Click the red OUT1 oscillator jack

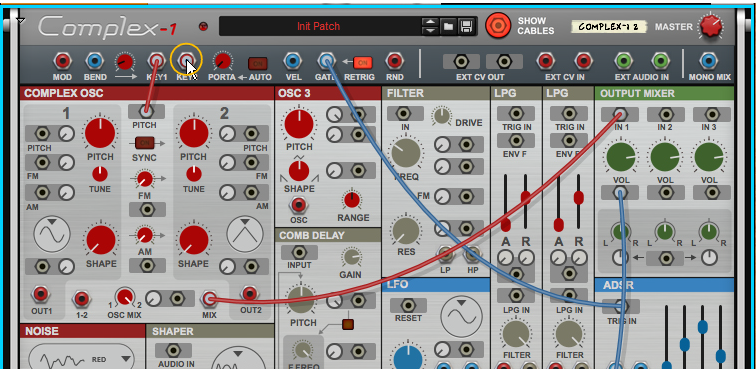[41, 294]
